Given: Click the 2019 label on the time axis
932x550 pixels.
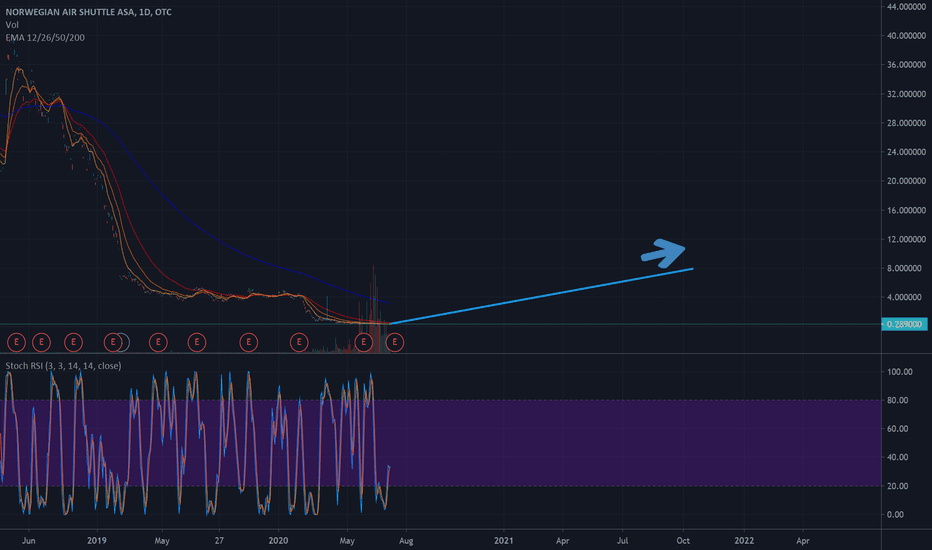Looking at the screenshot, I should point(96,540).
